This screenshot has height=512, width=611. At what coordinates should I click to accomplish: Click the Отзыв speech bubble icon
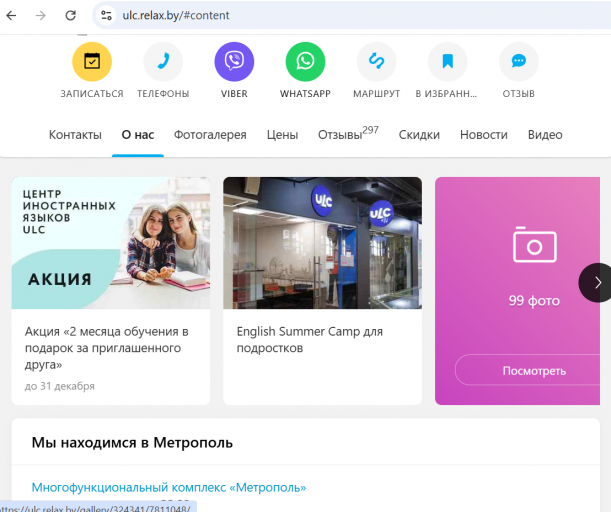pyautogui.click(x=519, y=62)
